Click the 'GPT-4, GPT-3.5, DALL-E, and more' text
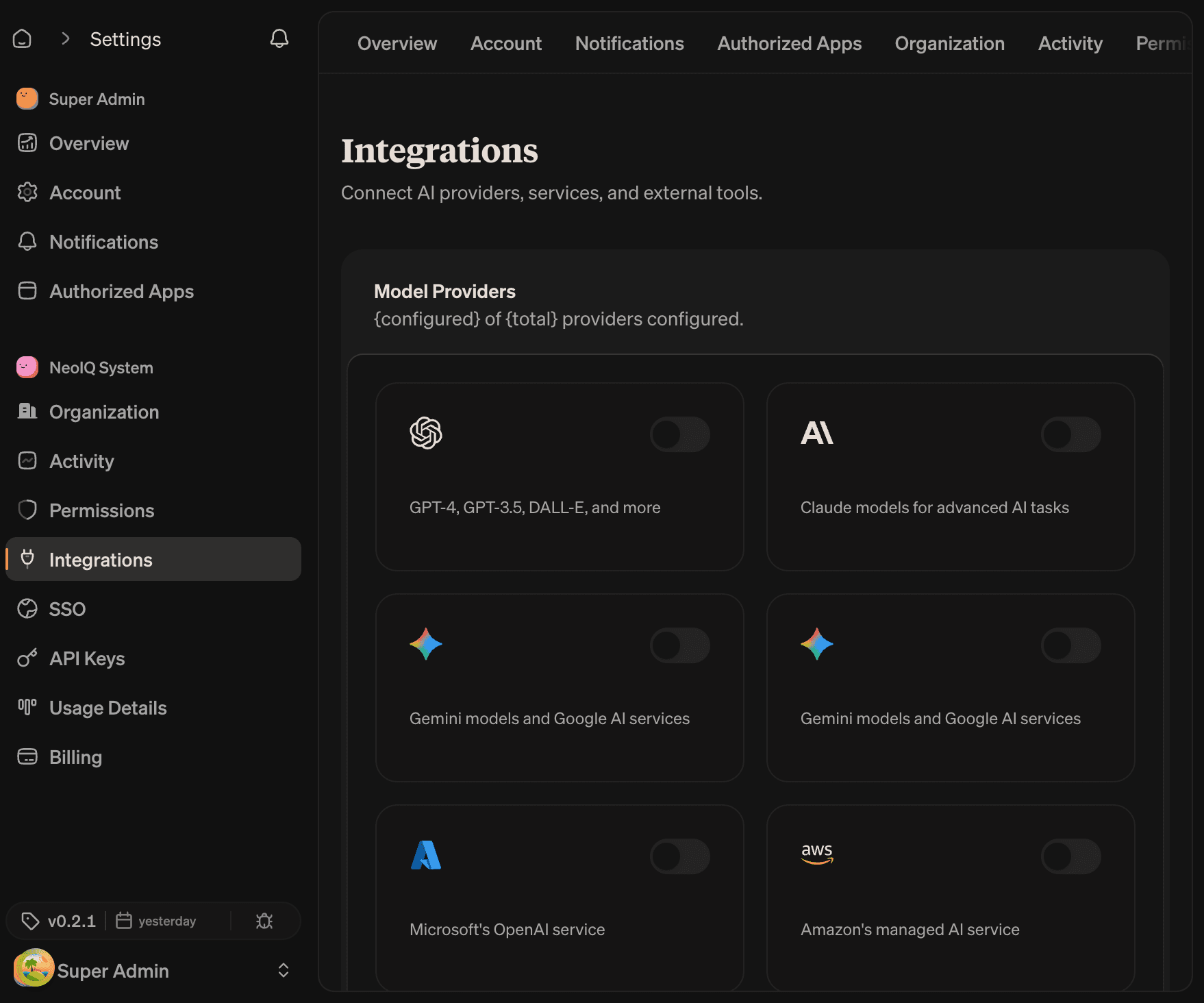This screenshot has width=1204, height=1003. 535,508
